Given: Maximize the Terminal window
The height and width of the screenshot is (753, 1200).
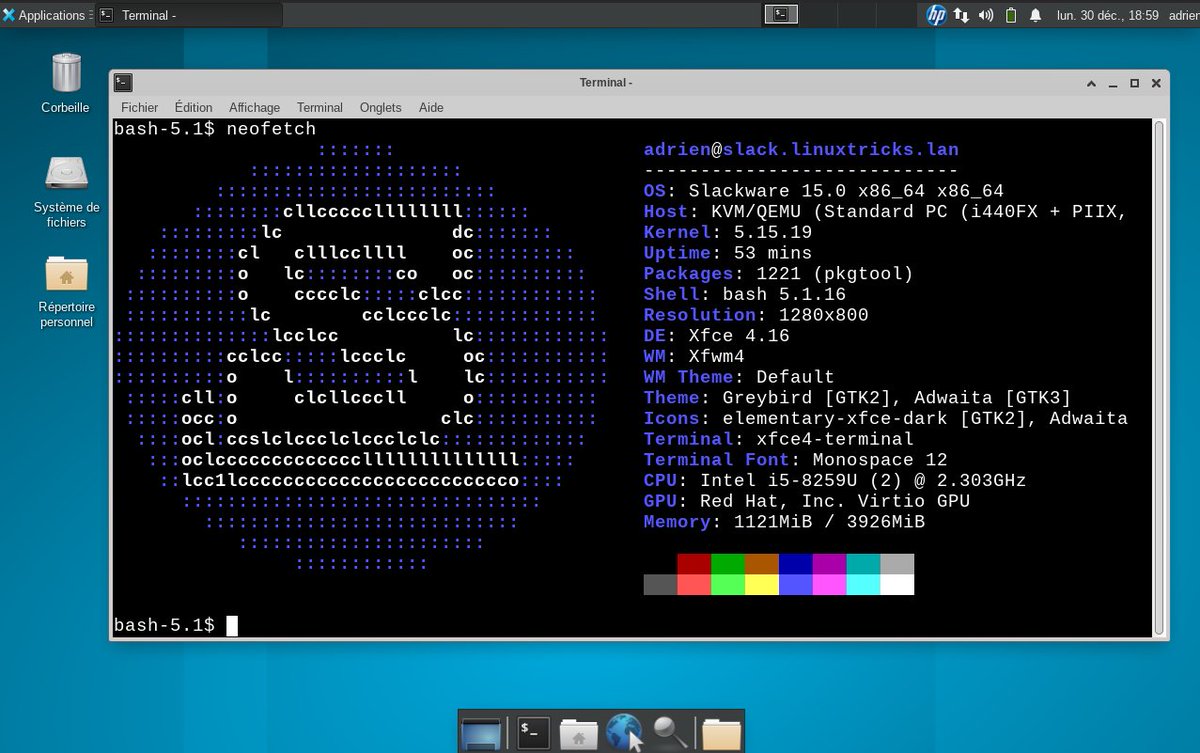Looking at the screenshot, I should pyautogui.click(x=1134, y=83).
